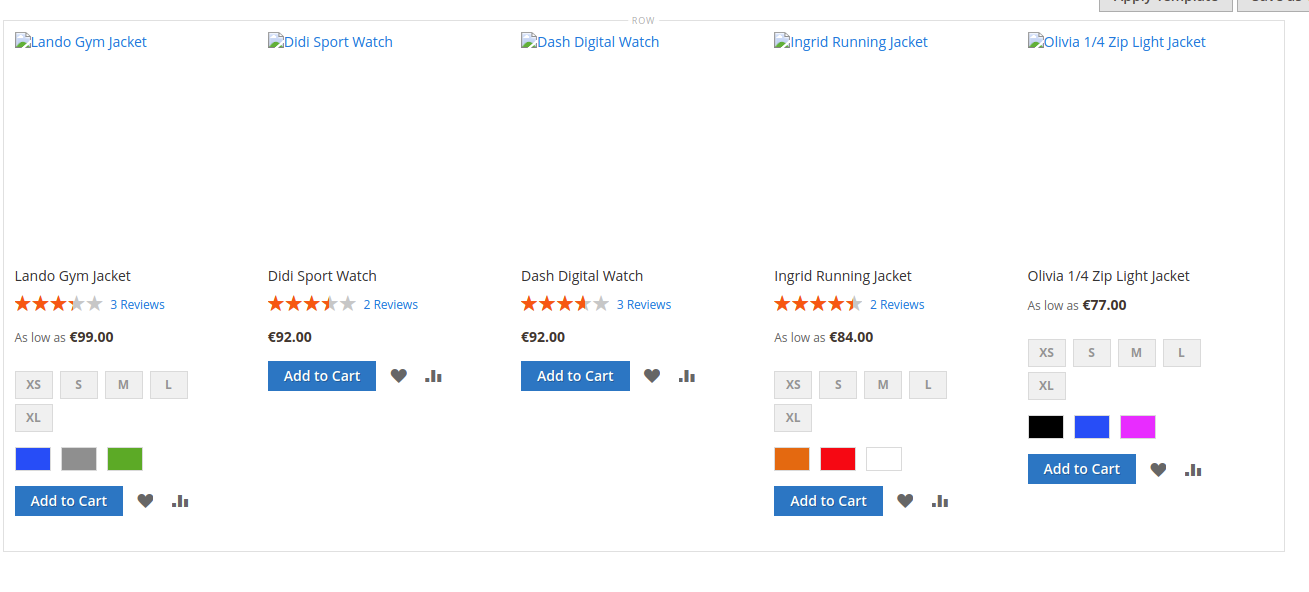
Task: Open the Ingrid Running Jacket product page
Action: click(x=842, y=275)
